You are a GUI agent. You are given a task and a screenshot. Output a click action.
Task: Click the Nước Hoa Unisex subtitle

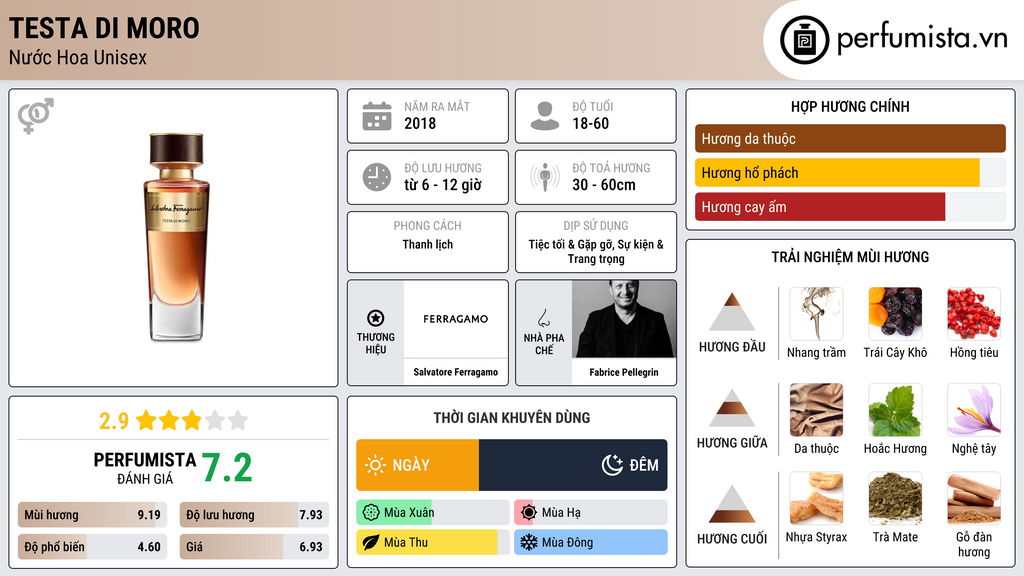click(78, 57)
